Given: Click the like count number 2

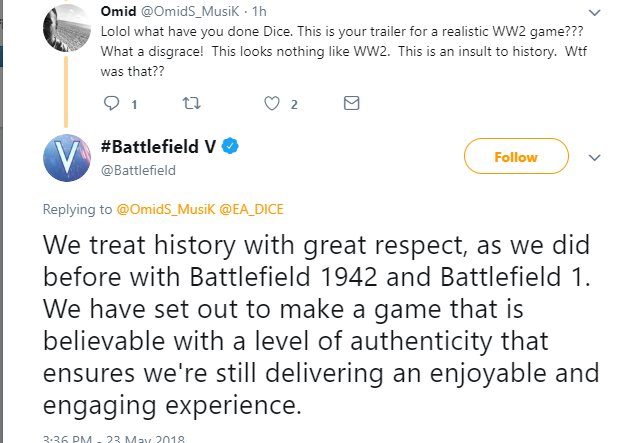Looking at the screenshot, I should click(x=294, y=103).
